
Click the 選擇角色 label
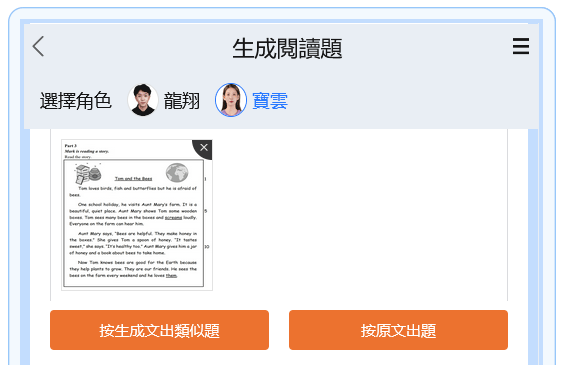point(76,101)
